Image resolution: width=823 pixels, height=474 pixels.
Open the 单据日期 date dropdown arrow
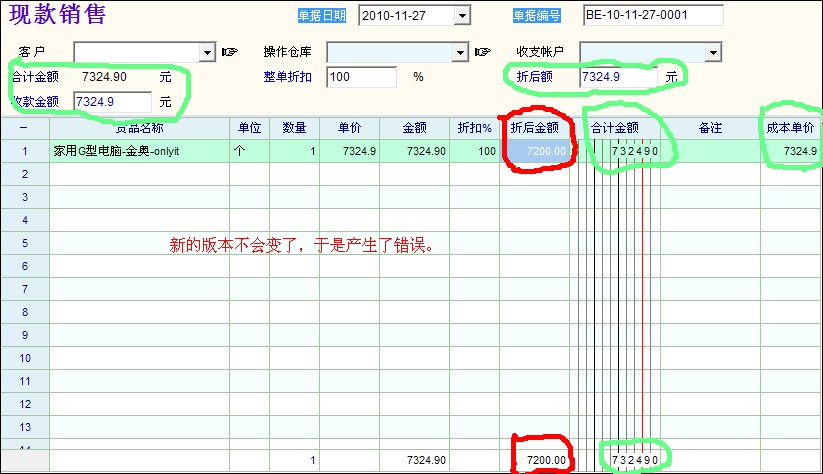(x=461, y=15)
